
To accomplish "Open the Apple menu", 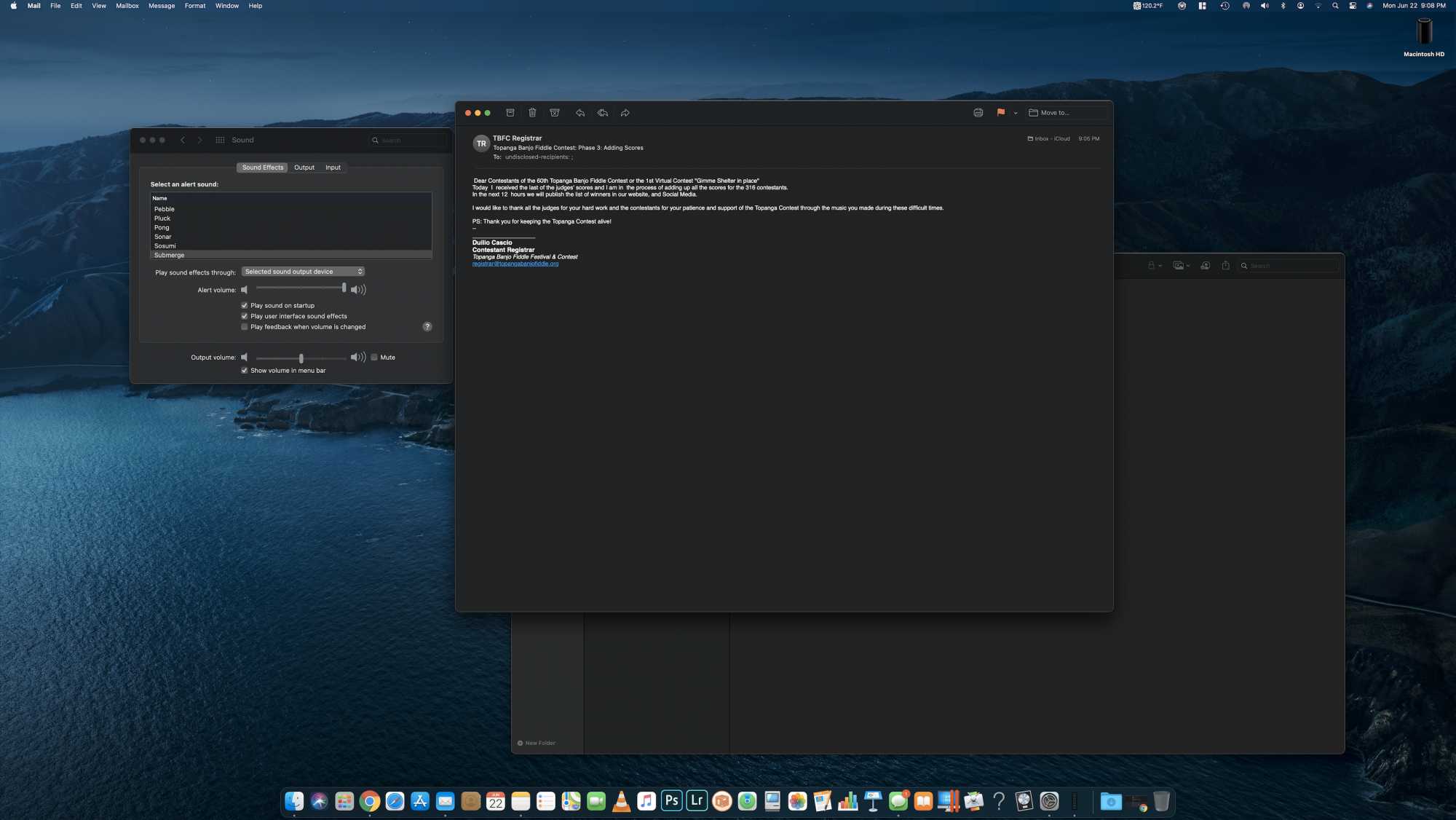I will pos(14,6).
